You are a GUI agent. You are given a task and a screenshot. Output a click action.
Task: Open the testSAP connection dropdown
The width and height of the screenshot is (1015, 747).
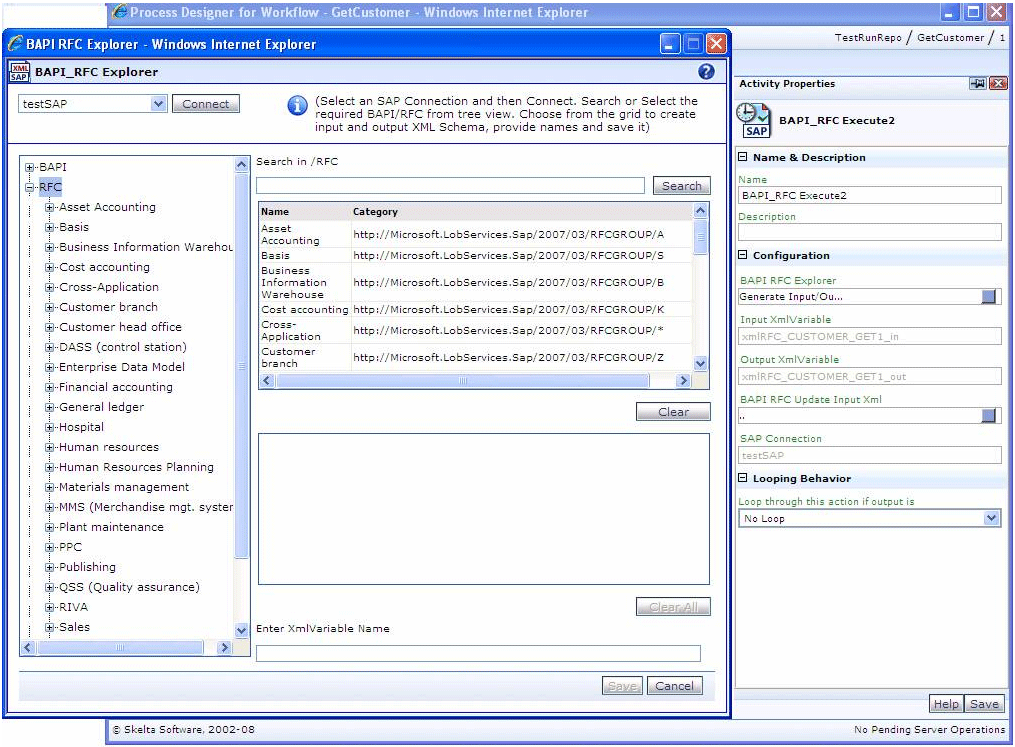pyautogui.click(x=158, y=104)
